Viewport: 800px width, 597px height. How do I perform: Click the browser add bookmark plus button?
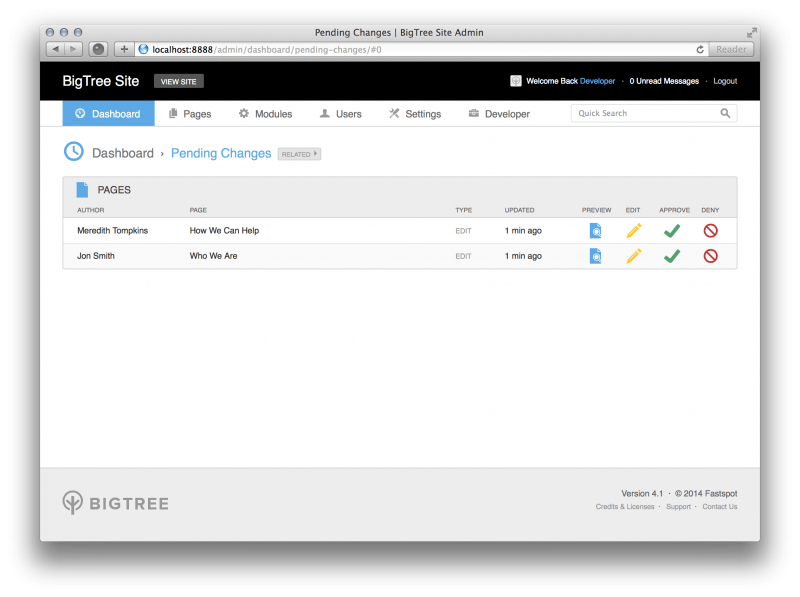coord(124,49)
